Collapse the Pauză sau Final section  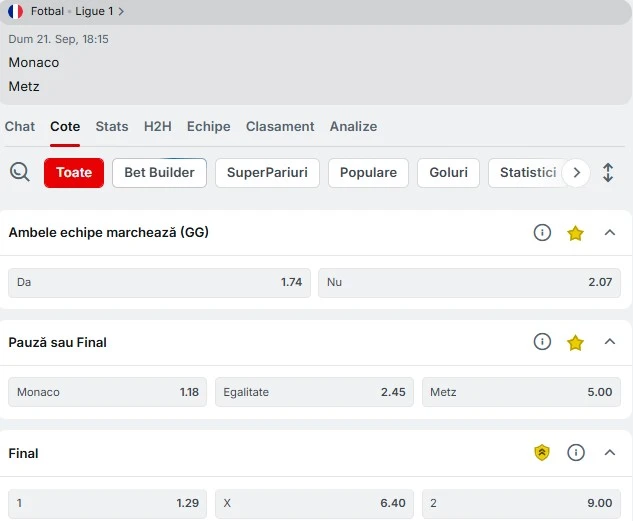(610, 342)
